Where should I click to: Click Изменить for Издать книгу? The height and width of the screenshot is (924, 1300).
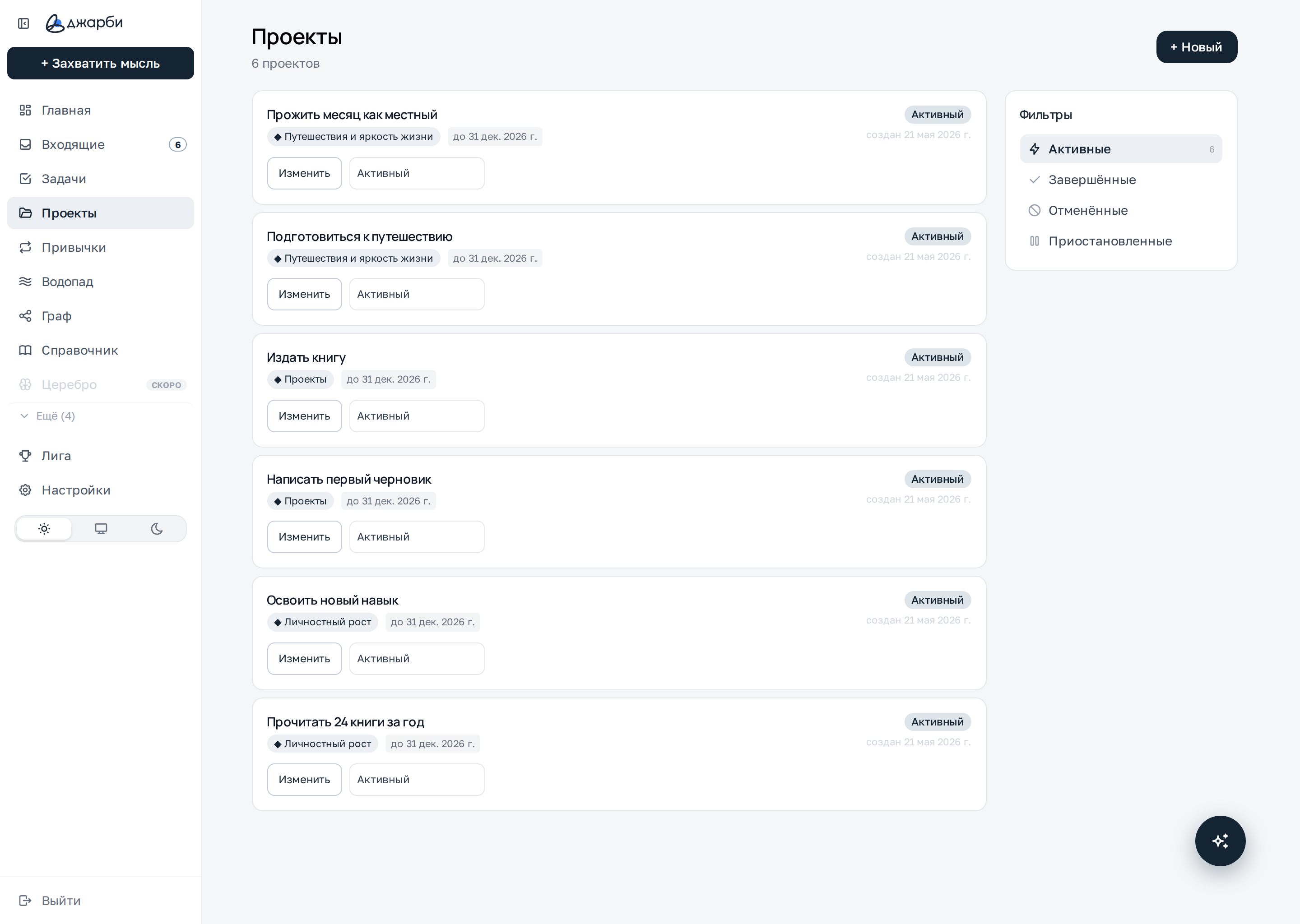[x=305, y=416]
